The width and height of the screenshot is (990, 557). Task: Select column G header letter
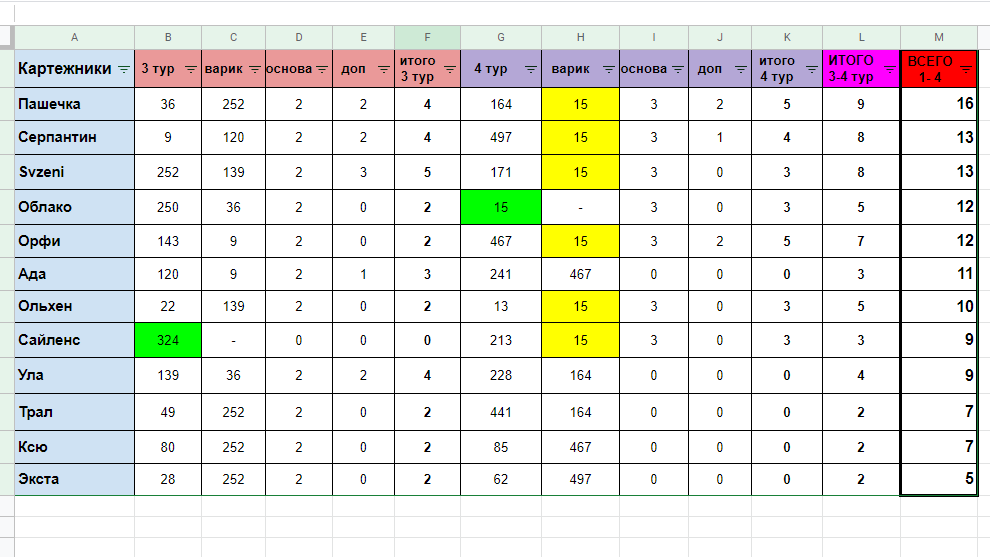501,37
